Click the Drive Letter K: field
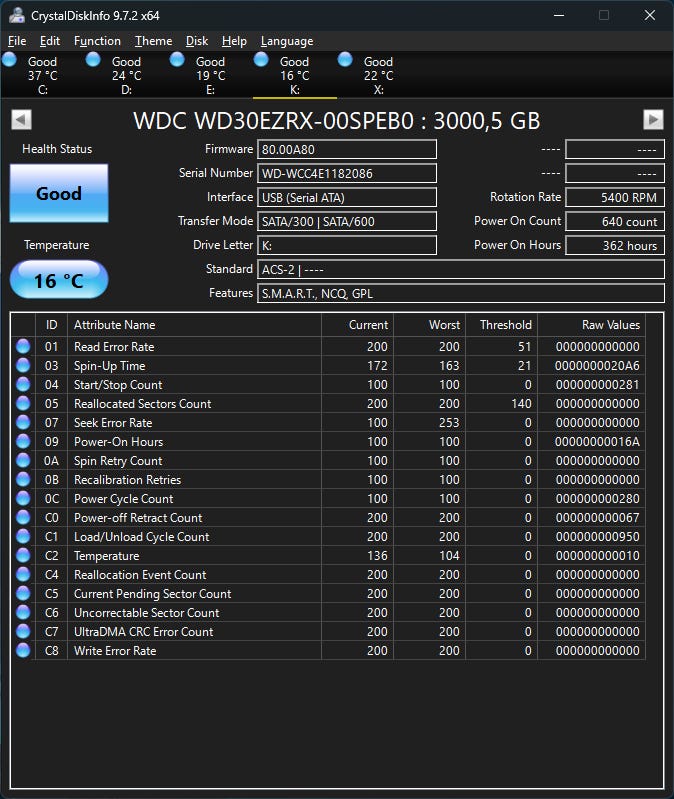 tap(347, 245)
